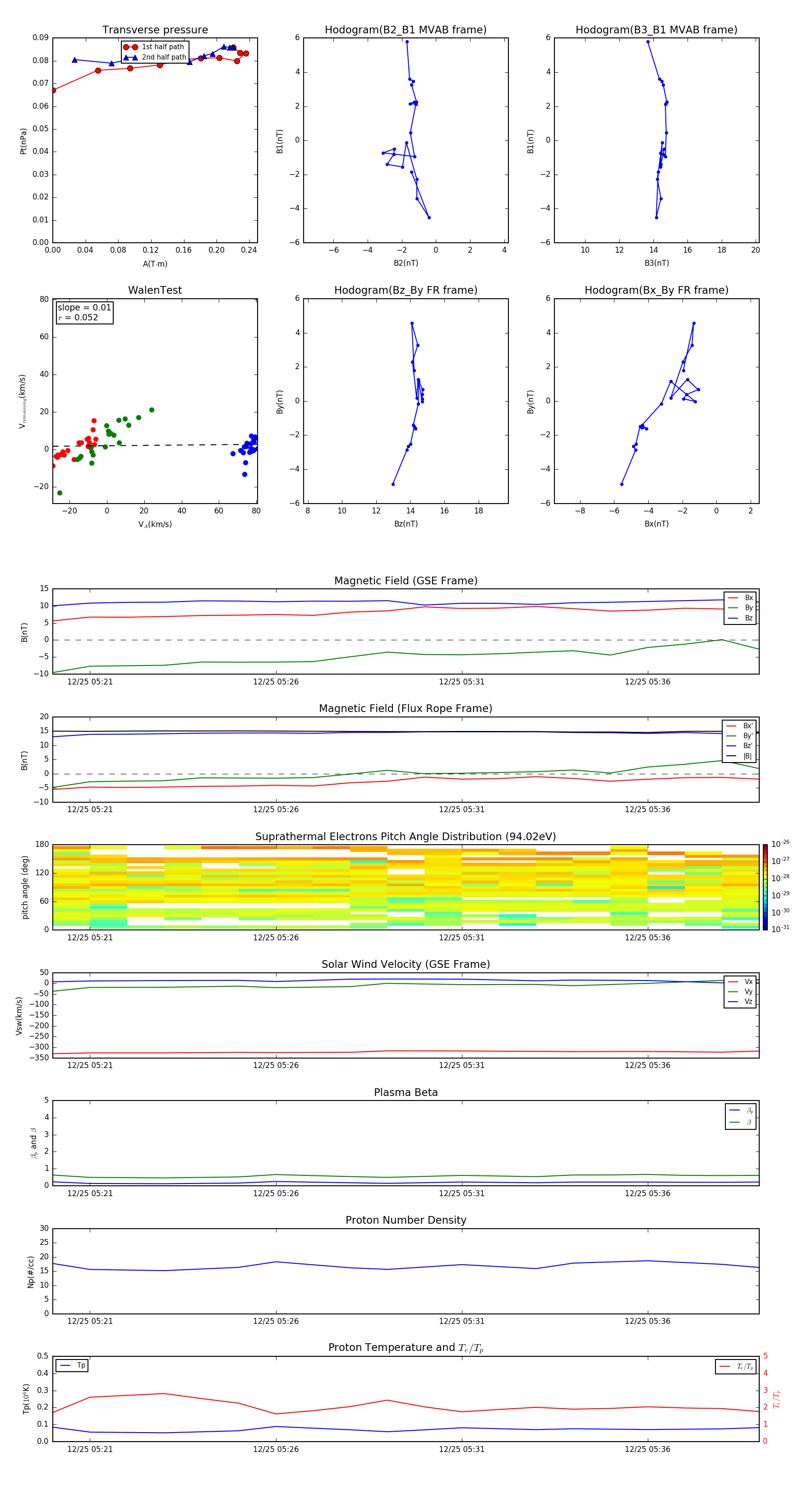This screenshot has width=812, height=1489.
Task: Click the Suprathermal Electrons Pitch Angle Distribution title
Action: point(406,837)
